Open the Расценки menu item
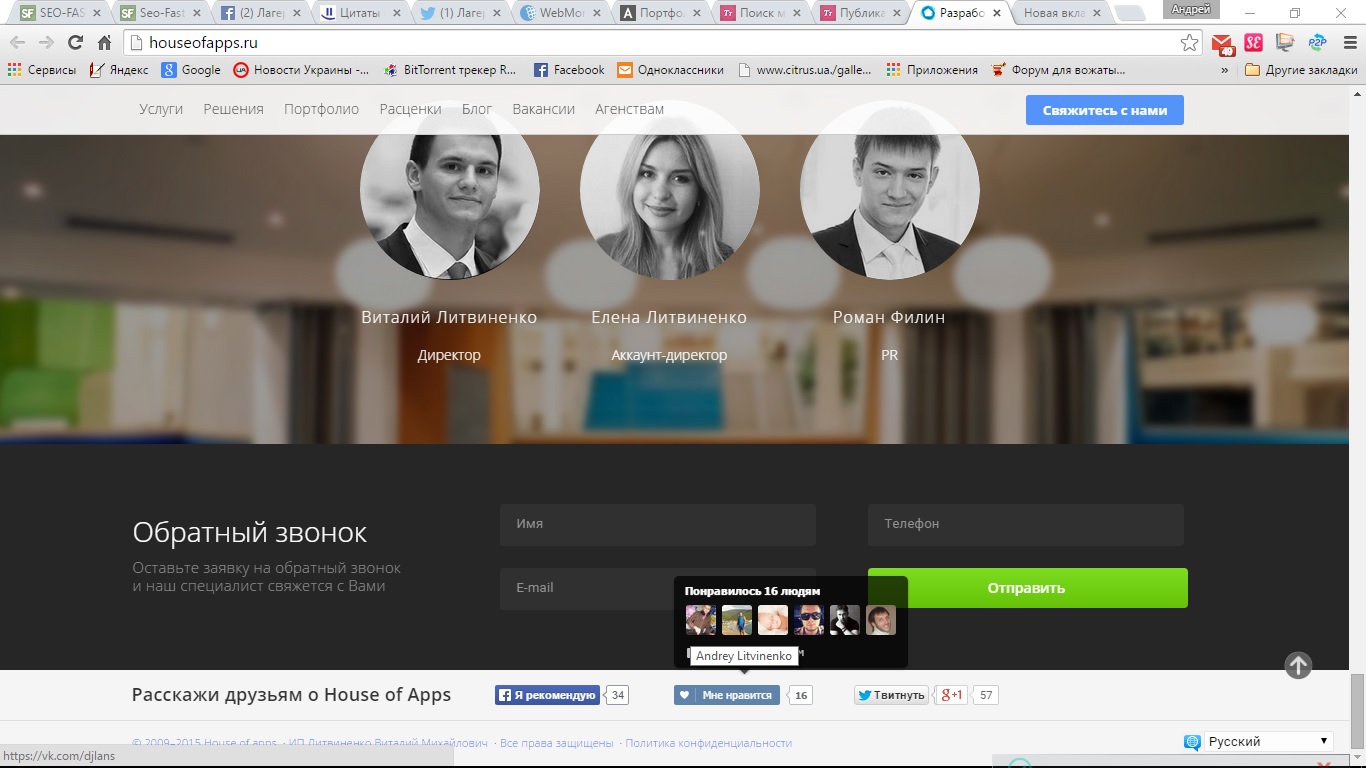 tap(410, 109)
